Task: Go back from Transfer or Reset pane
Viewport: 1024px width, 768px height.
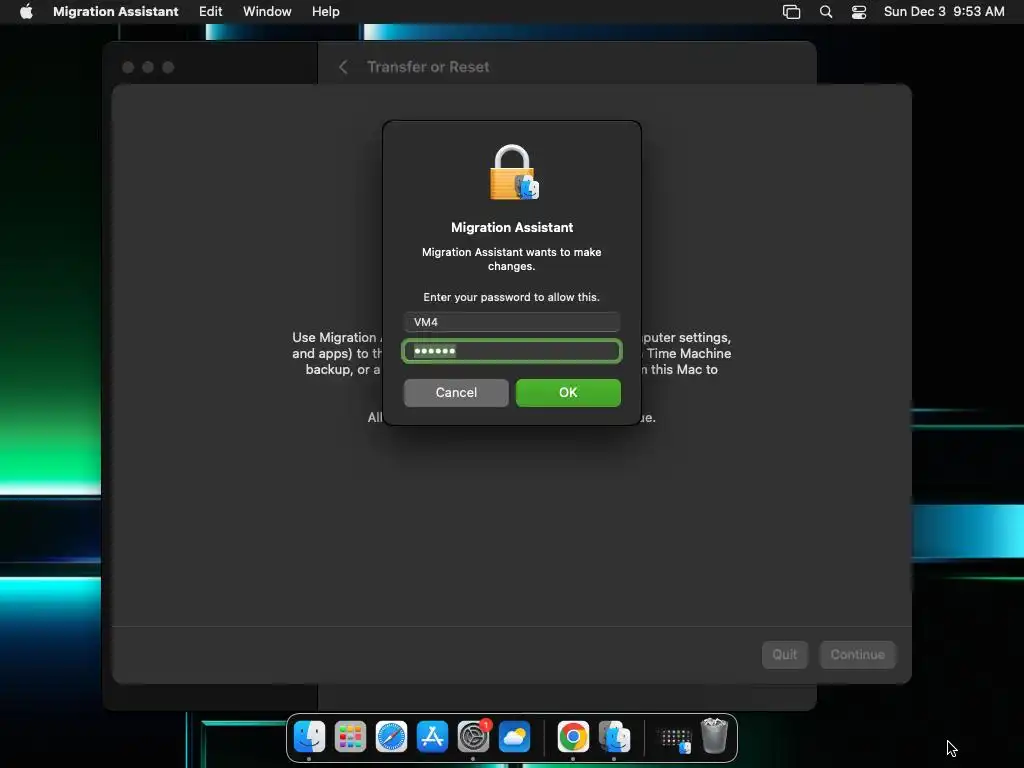Action: click(343, 67)
